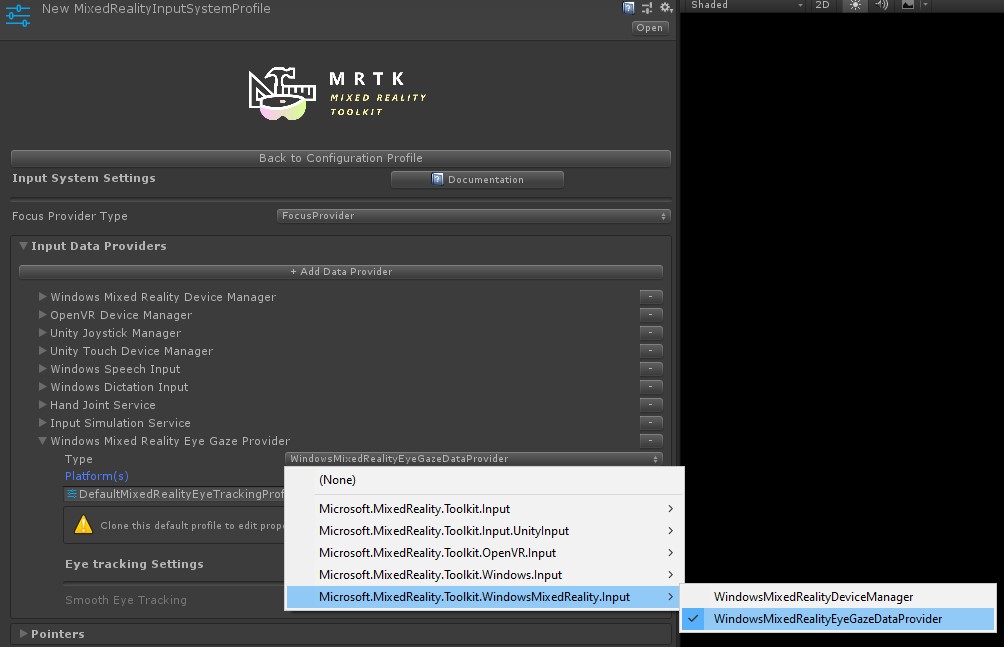Toggle scene effects image icon

[x=908, y=5]
